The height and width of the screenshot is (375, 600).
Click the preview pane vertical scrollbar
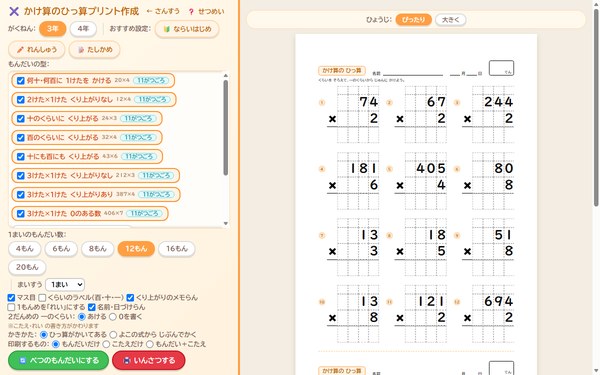coord(596,107)
